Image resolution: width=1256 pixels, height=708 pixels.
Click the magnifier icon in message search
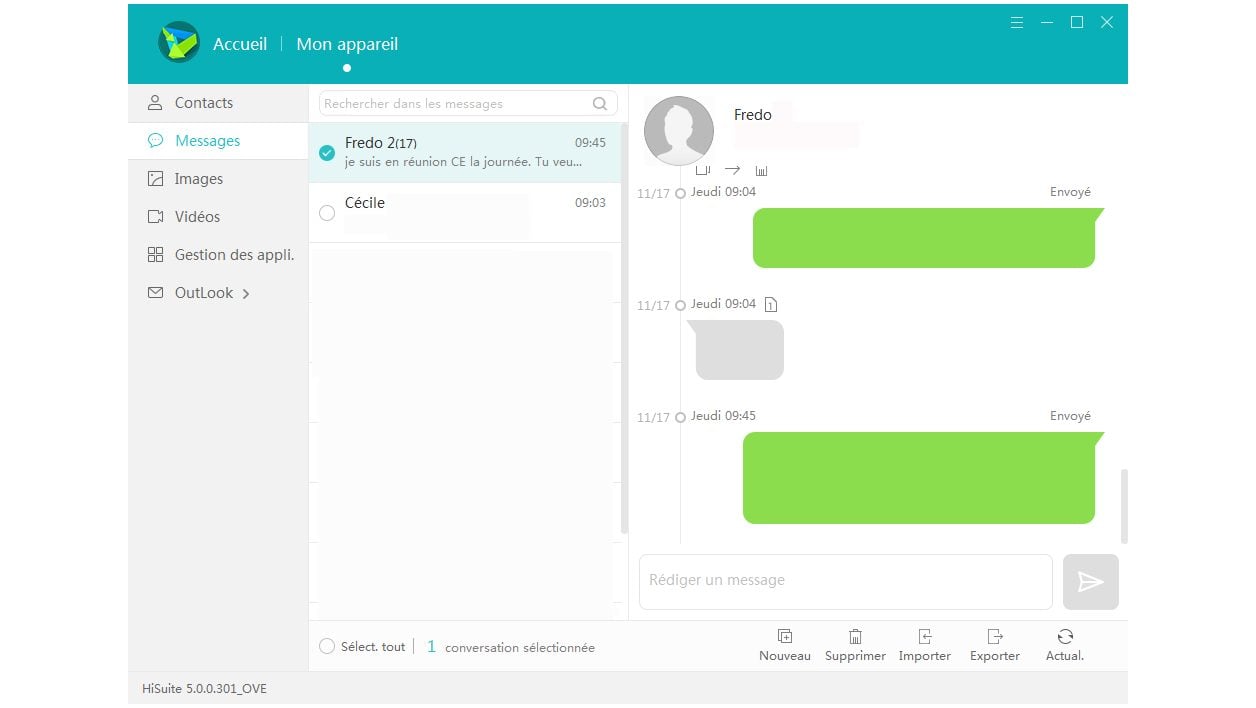[x=600, y=104]
